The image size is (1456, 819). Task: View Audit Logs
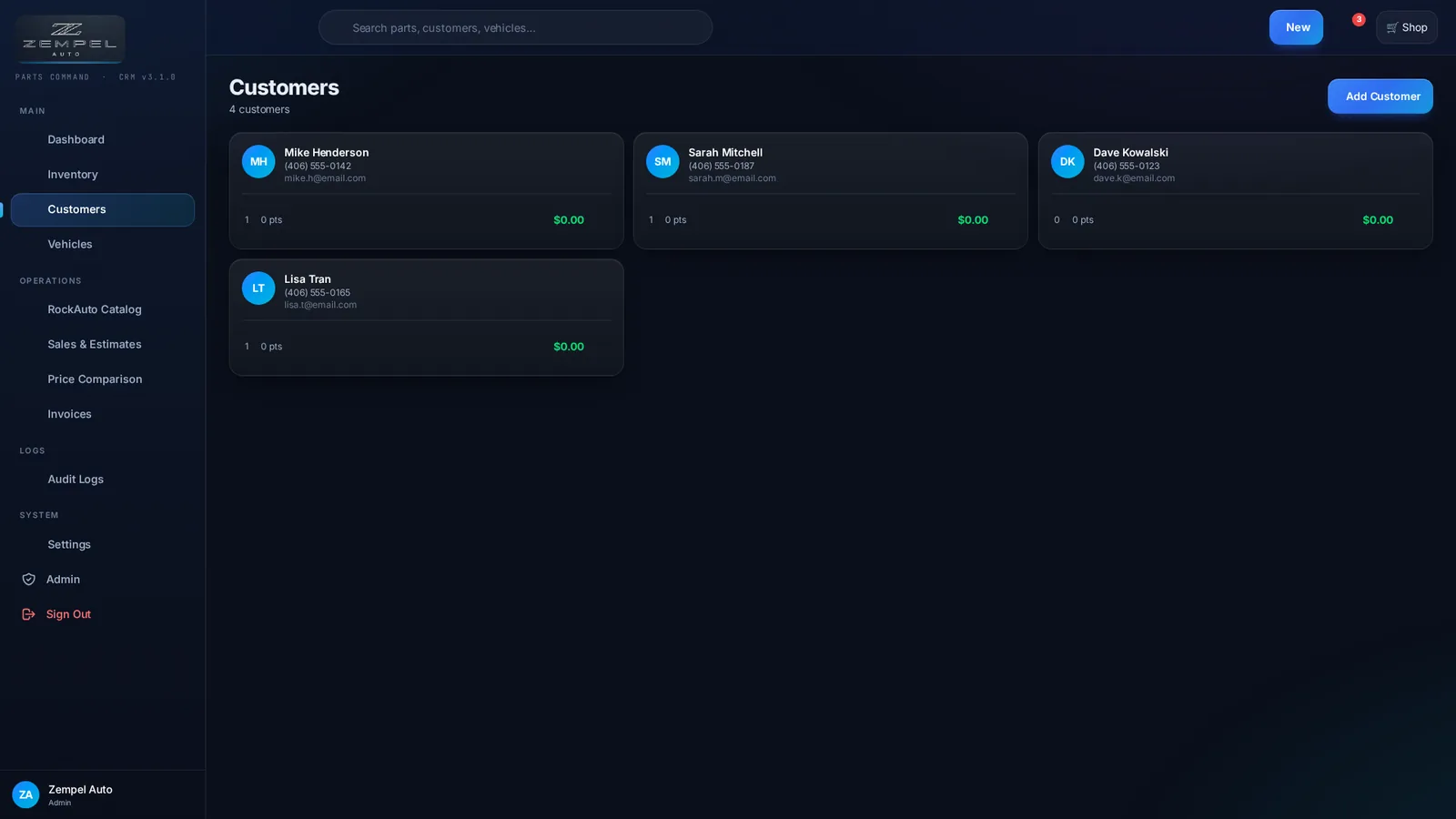(x=103, y=480)
